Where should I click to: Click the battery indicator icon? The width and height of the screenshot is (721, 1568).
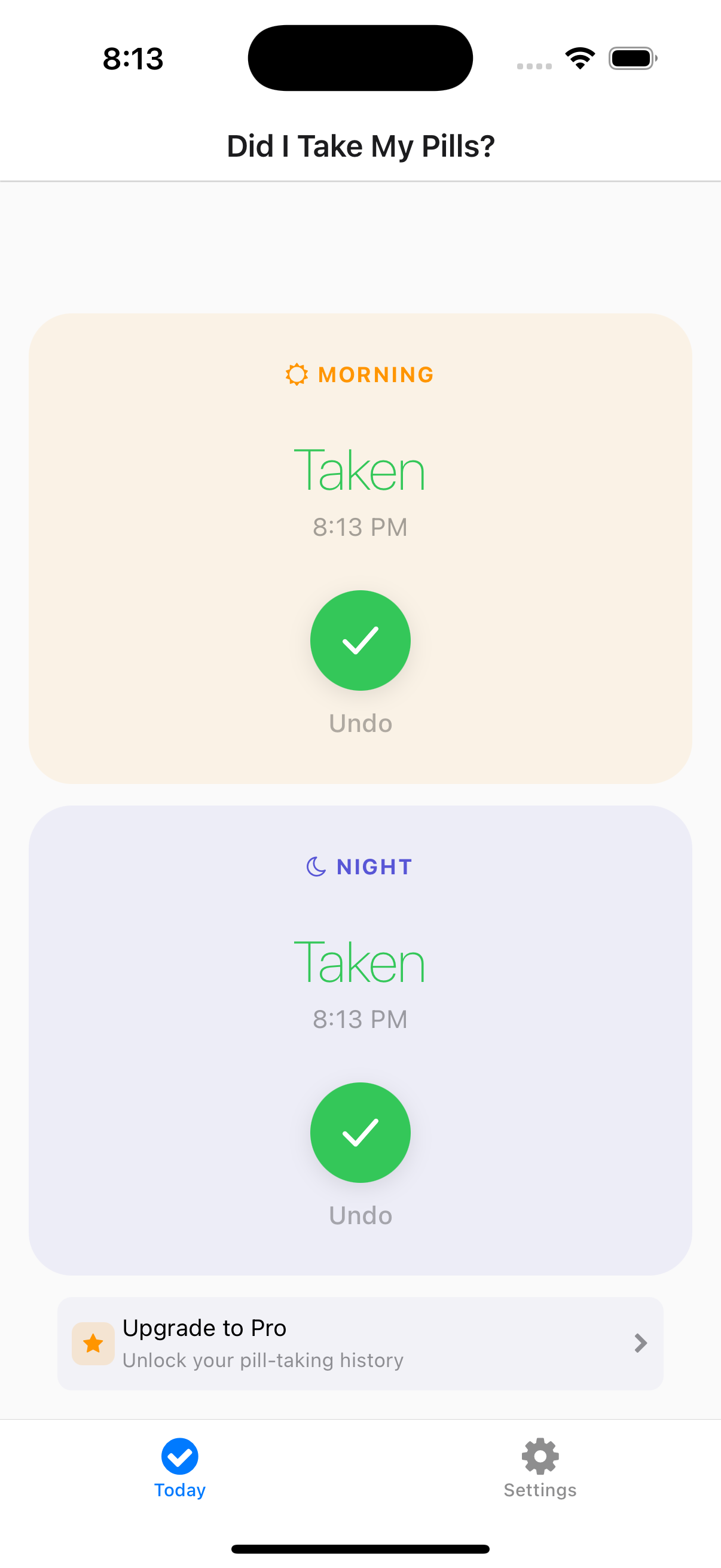[x=633, y=59]
